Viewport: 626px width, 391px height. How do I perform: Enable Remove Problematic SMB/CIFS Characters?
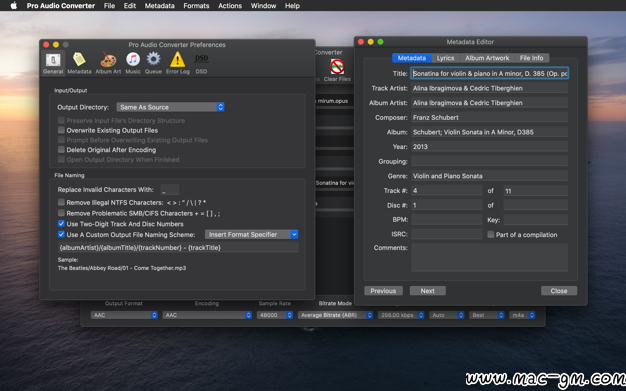coord(61,213)
